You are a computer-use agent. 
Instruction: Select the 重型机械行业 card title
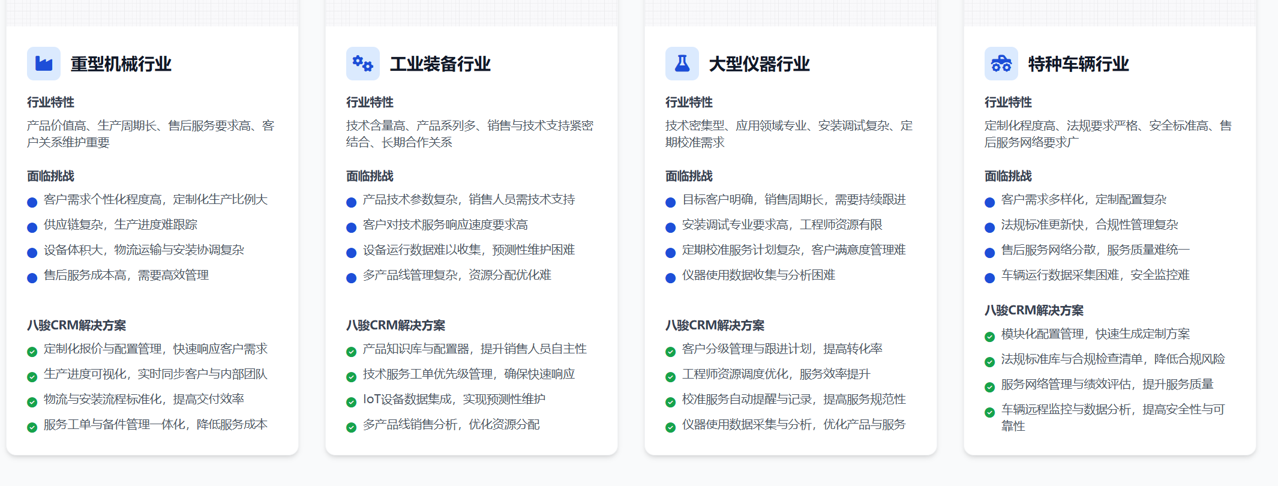121,64
